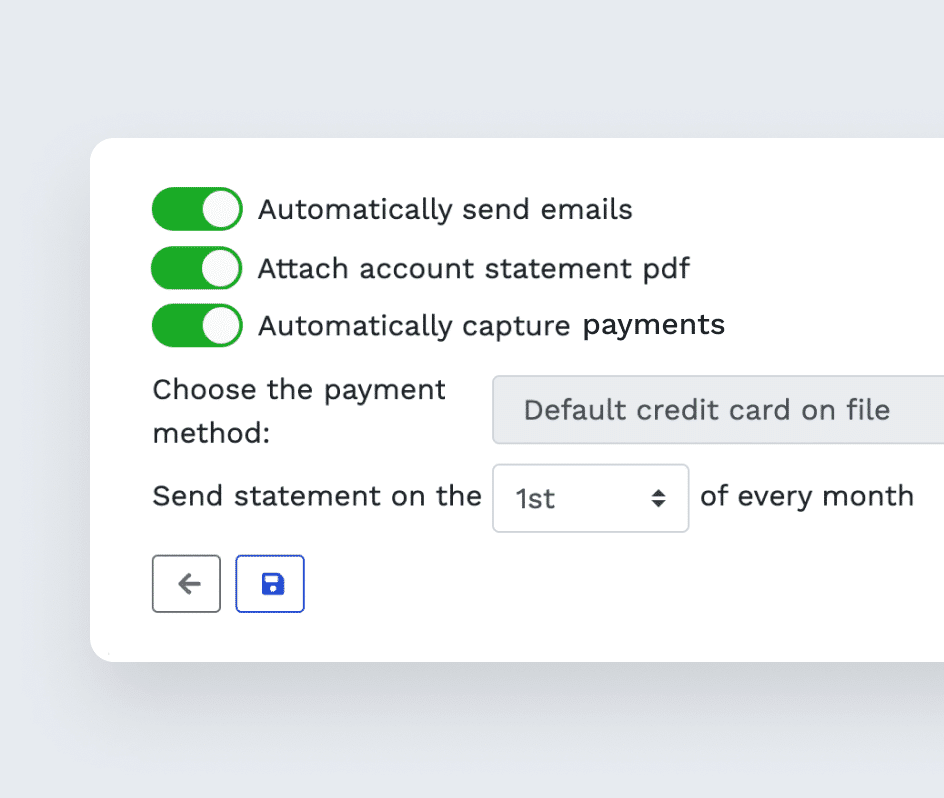
Task: Open the statement day dropdown showing 1st
Action: click(591, 498)
